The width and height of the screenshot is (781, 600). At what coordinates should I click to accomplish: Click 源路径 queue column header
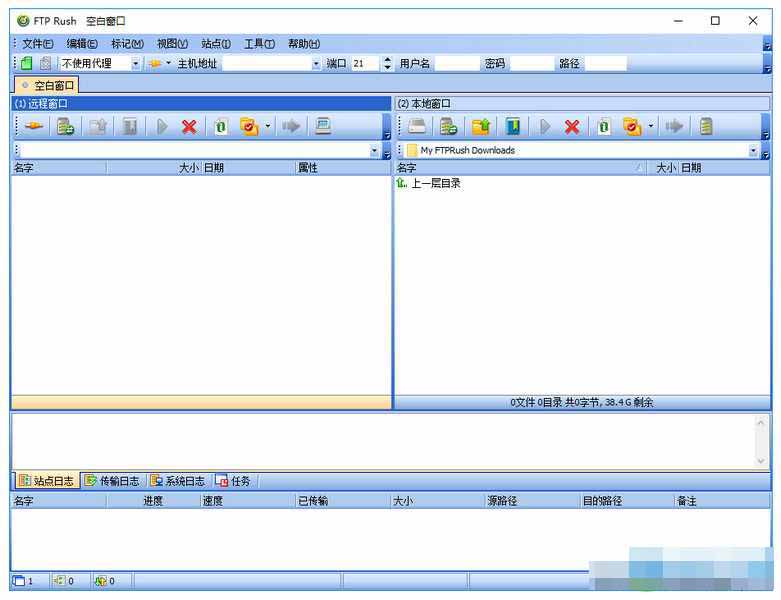(532, 501)
